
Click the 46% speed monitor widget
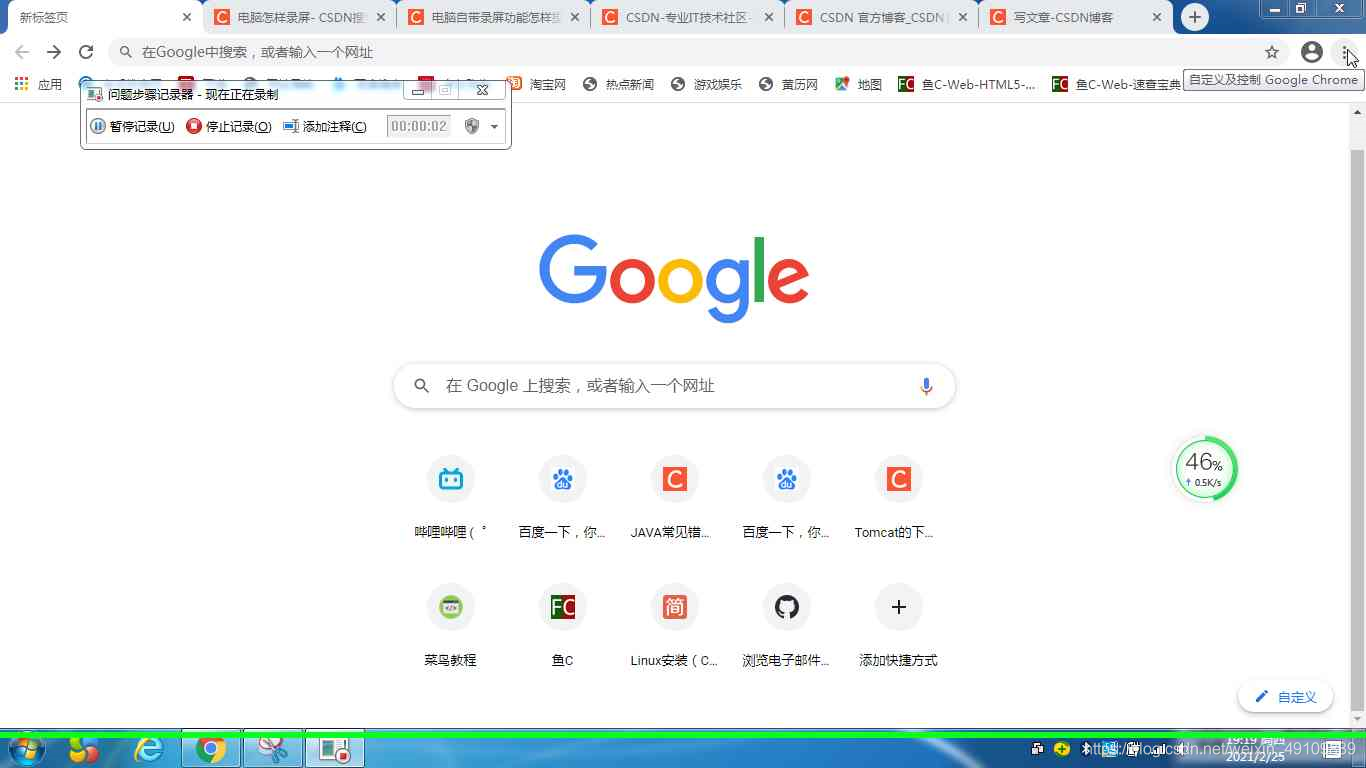[x=1205, y=468]
